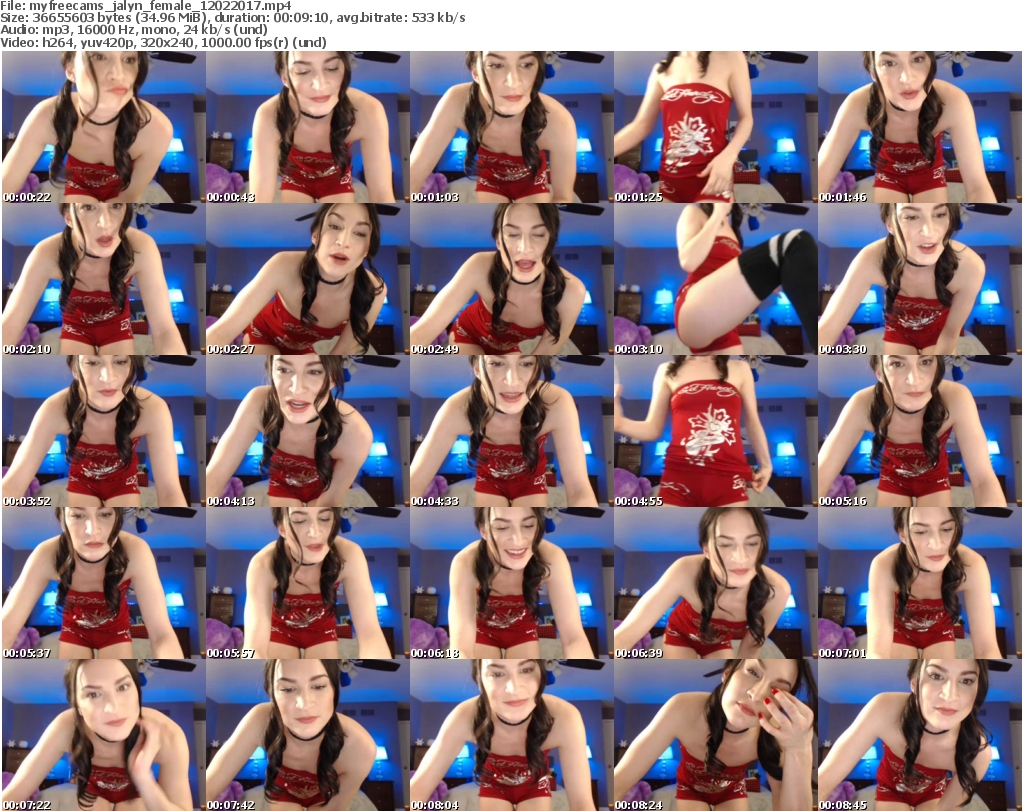
Task: Open the frame timestamped 00:05:16
Action: (918, 431)
